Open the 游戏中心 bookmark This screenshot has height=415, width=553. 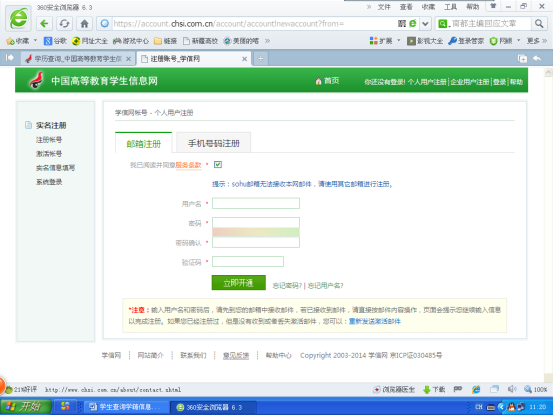point(130,41)
